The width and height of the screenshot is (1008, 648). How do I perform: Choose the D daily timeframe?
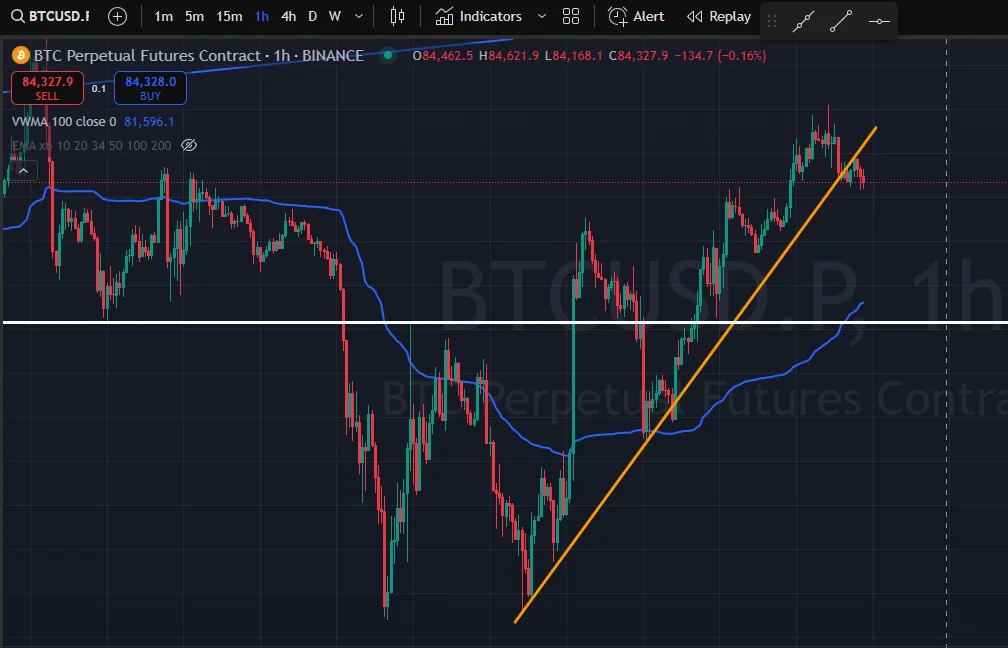coord(312,16)
